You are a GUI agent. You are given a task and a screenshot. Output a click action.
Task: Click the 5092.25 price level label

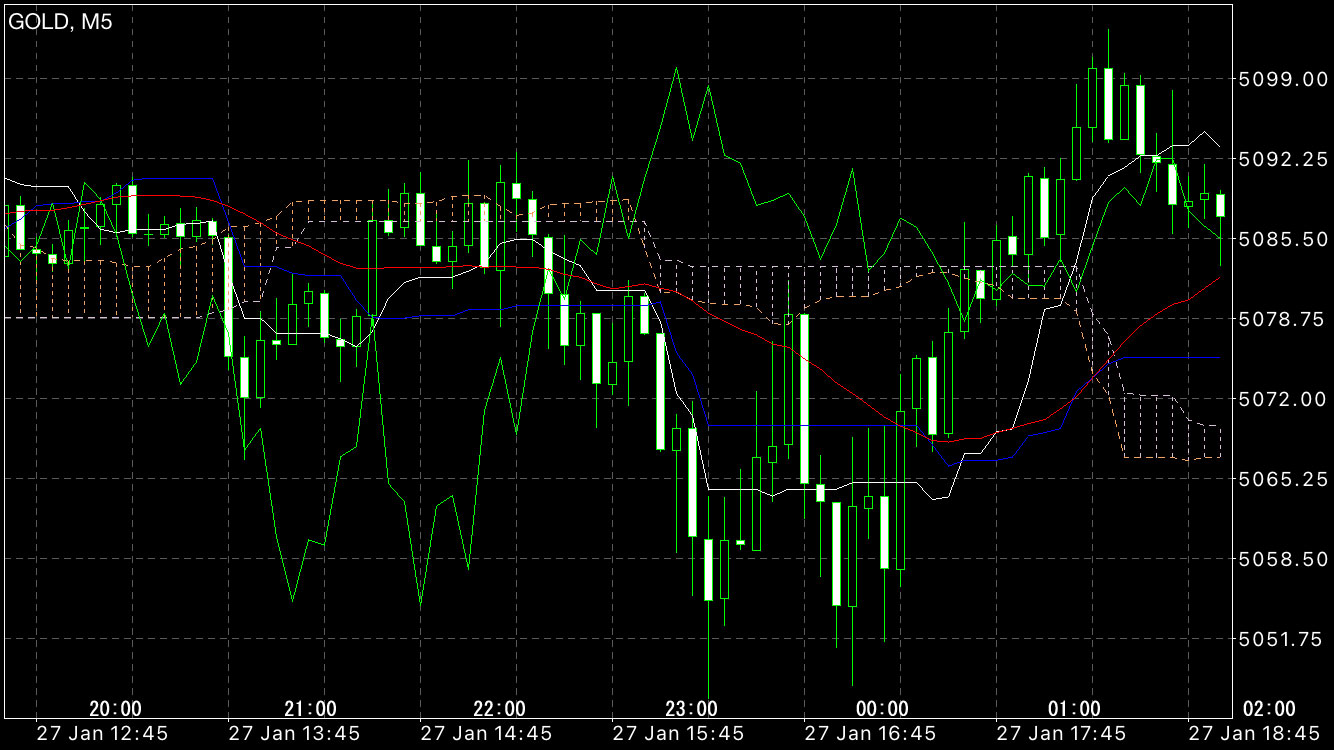pos(1281,159)
